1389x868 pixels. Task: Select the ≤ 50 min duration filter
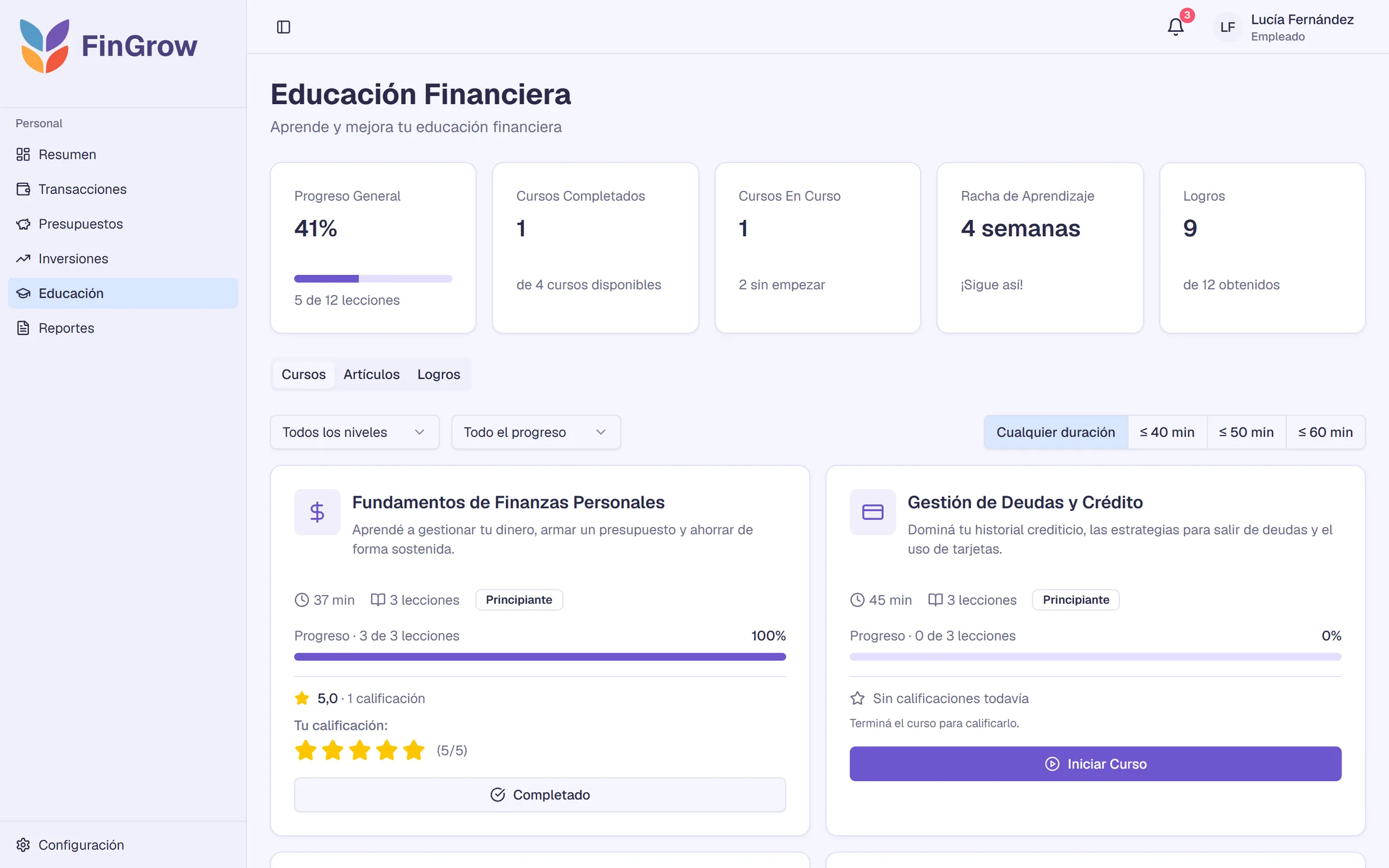1246,432
